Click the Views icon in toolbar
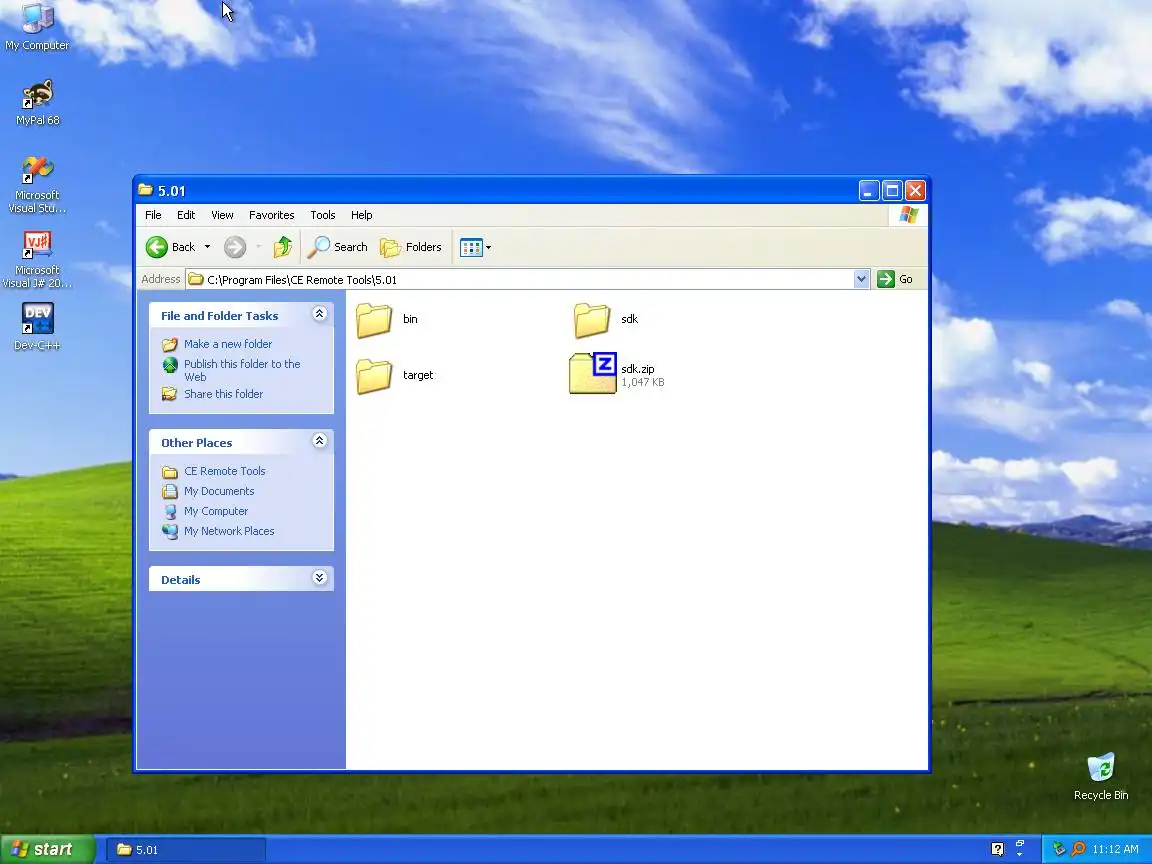The width and height of the screenshot is (1152, 864). 471,248
